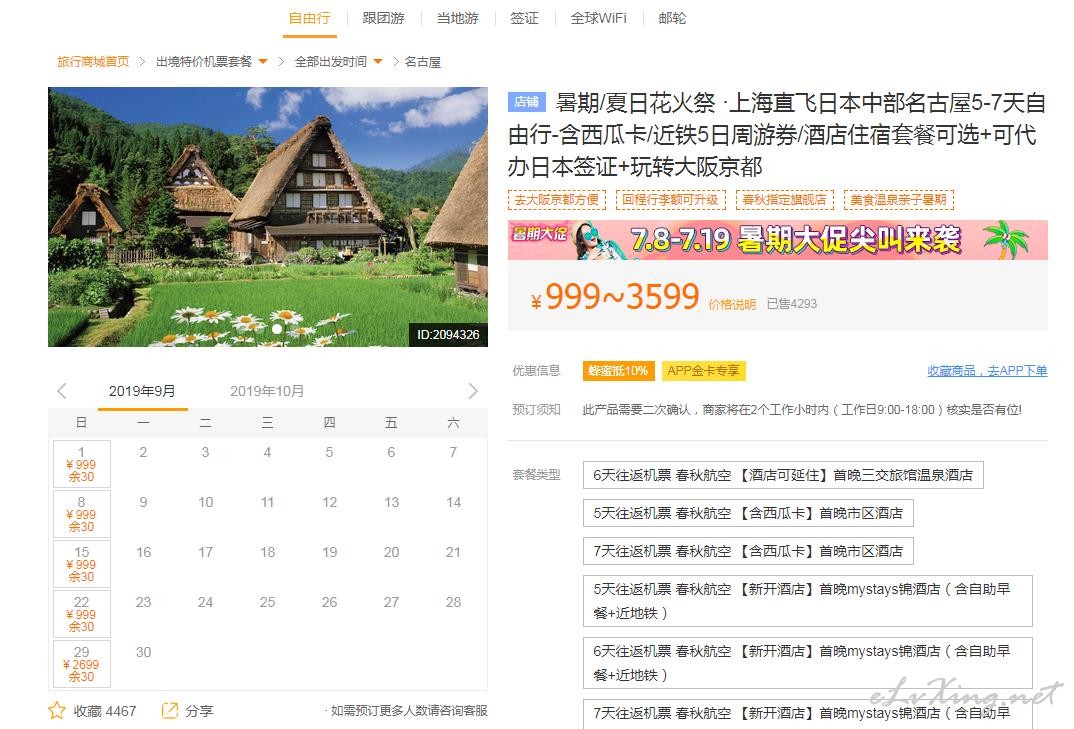1074x729 pixels.
Task: Open the 当地游 tab
Action: pyautogui.click(x=458, y=18)
